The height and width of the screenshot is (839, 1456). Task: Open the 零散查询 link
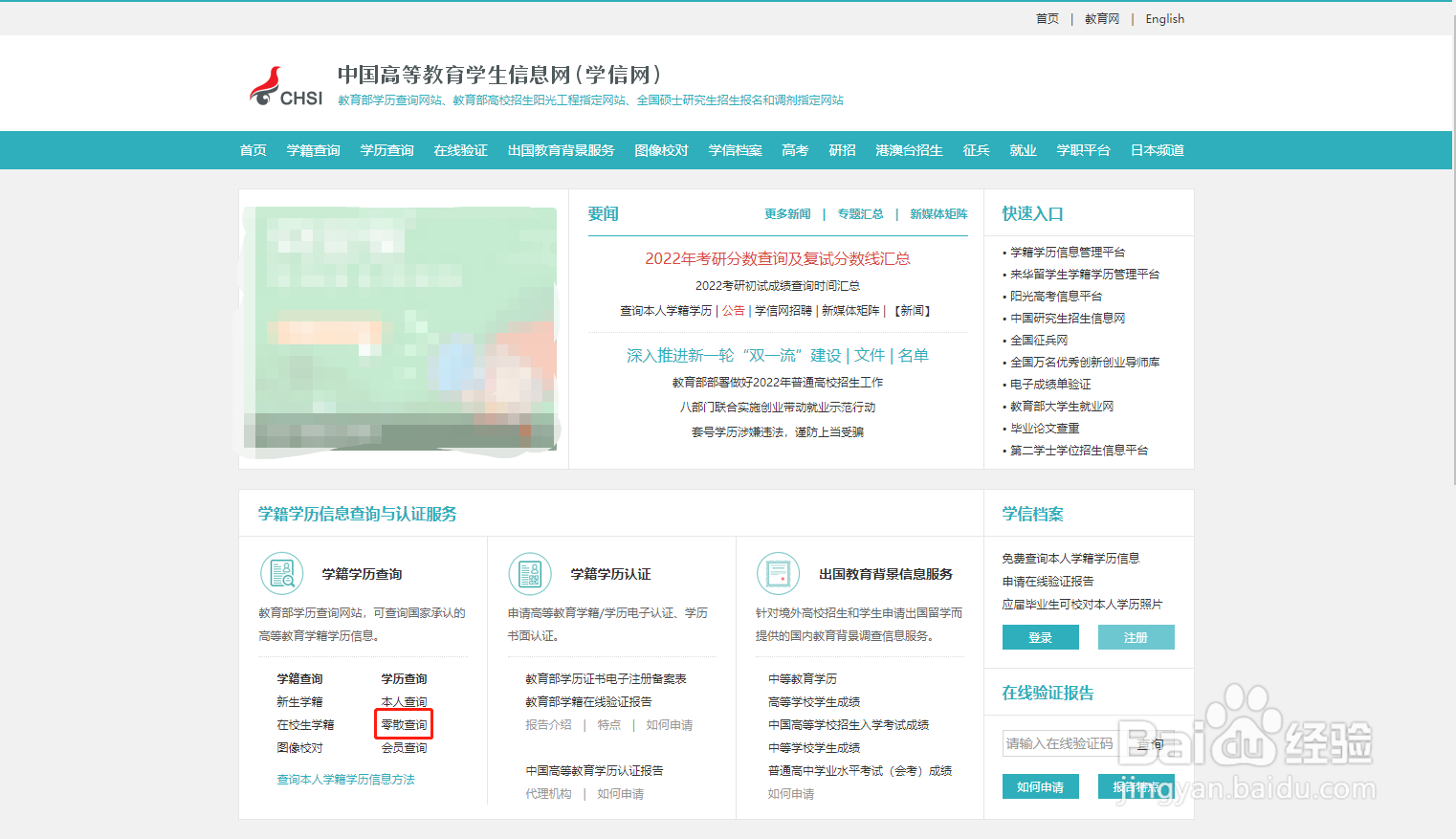(x=404, y=725)
